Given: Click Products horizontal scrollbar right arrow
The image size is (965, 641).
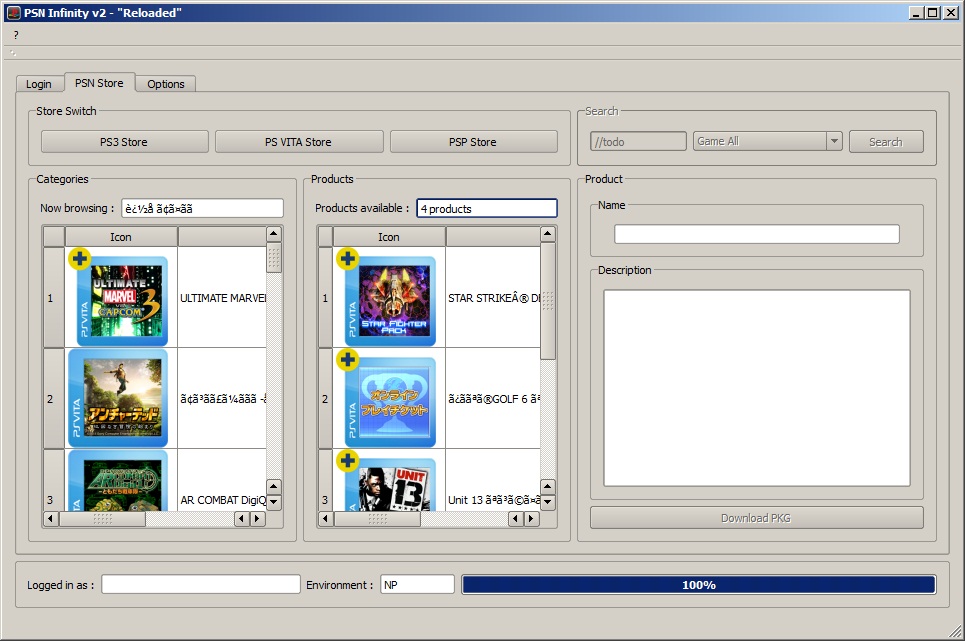Looking at the screenshot, I should click(x=532, y=519).
